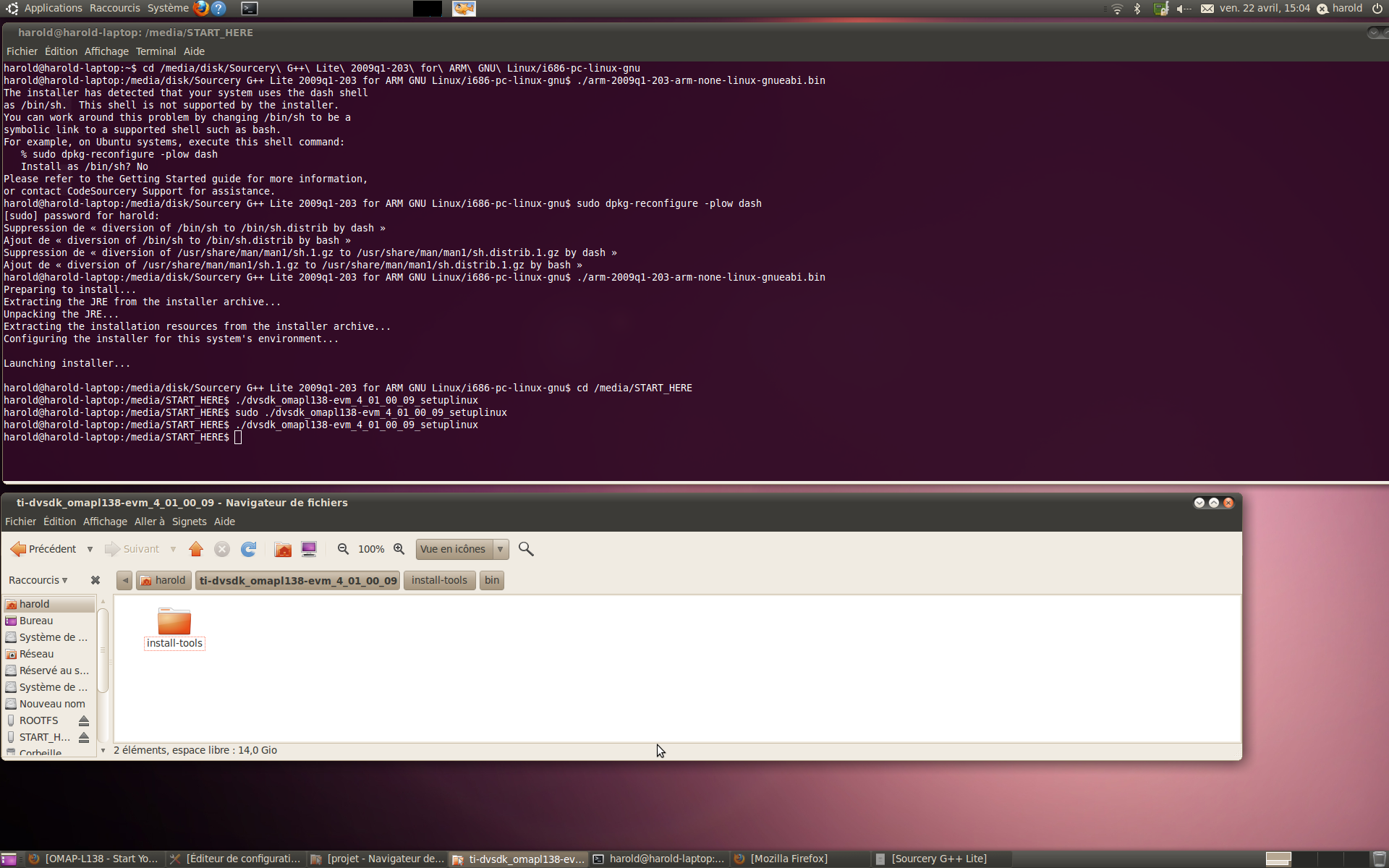This screenshot has height=868, width=1389.
Task: Reload the current folder view
Action: [x=248, y=549]
